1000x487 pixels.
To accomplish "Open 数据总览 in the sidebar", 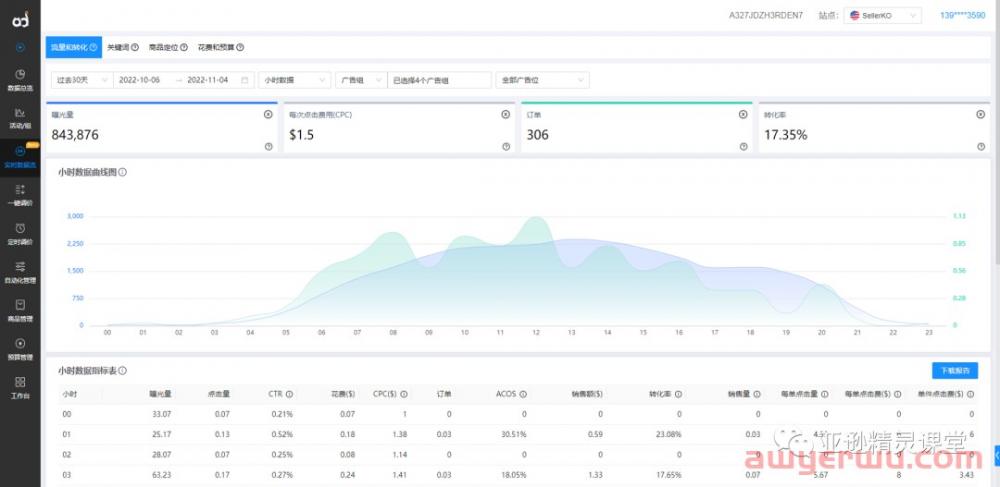I will (20, 80).
